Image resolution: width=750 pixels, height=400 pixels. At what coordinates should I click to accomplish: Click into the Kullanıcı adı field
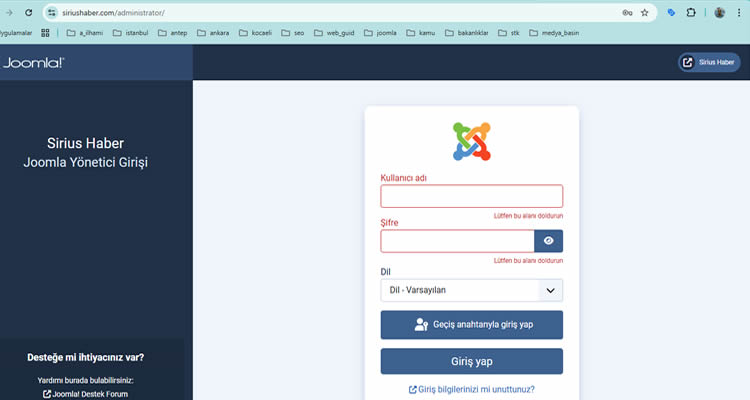click(x=472, y=196)
